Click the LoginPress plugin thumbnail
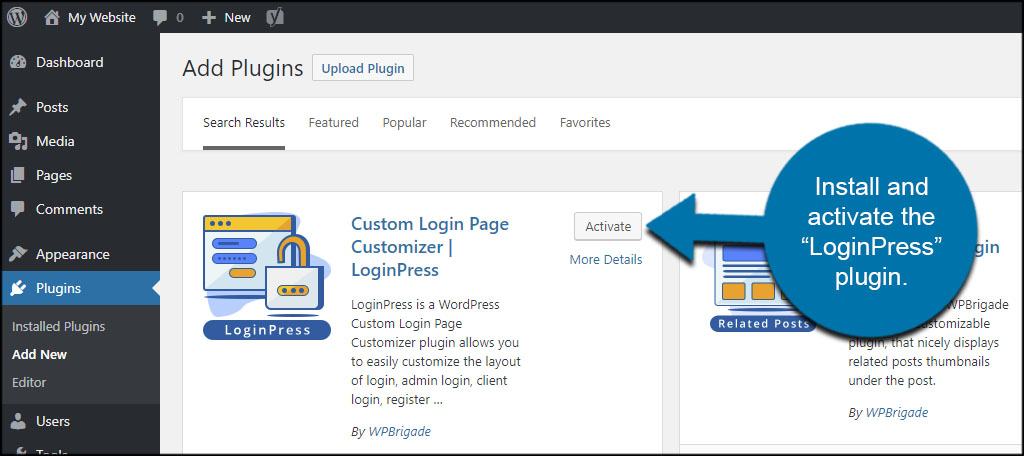The height and width of the screenshot is (456, 1024). pyautogui.click(x=267, y=277)
